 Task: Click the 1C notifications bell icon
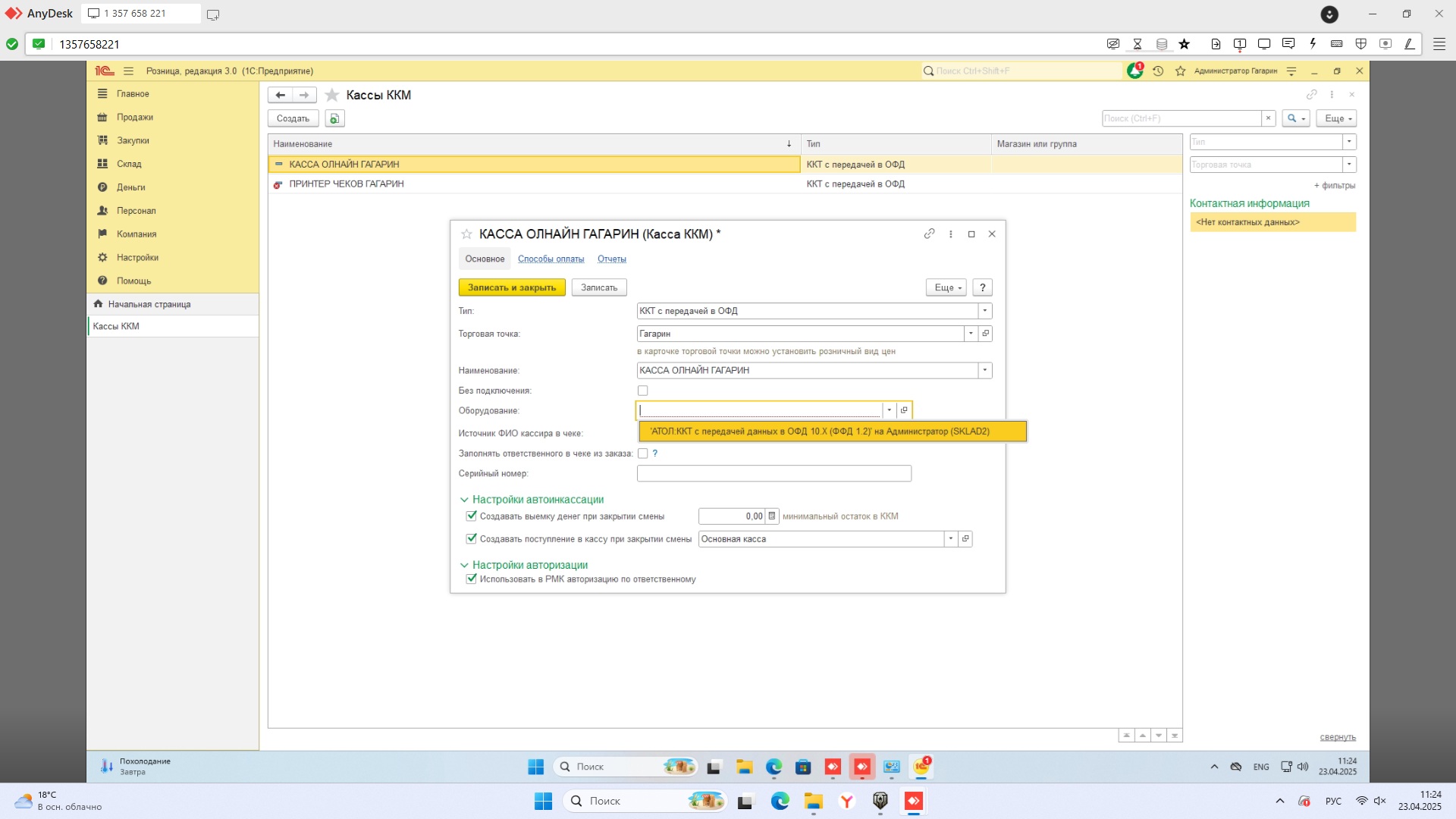pyautogui.click(x=1134, y=71)
